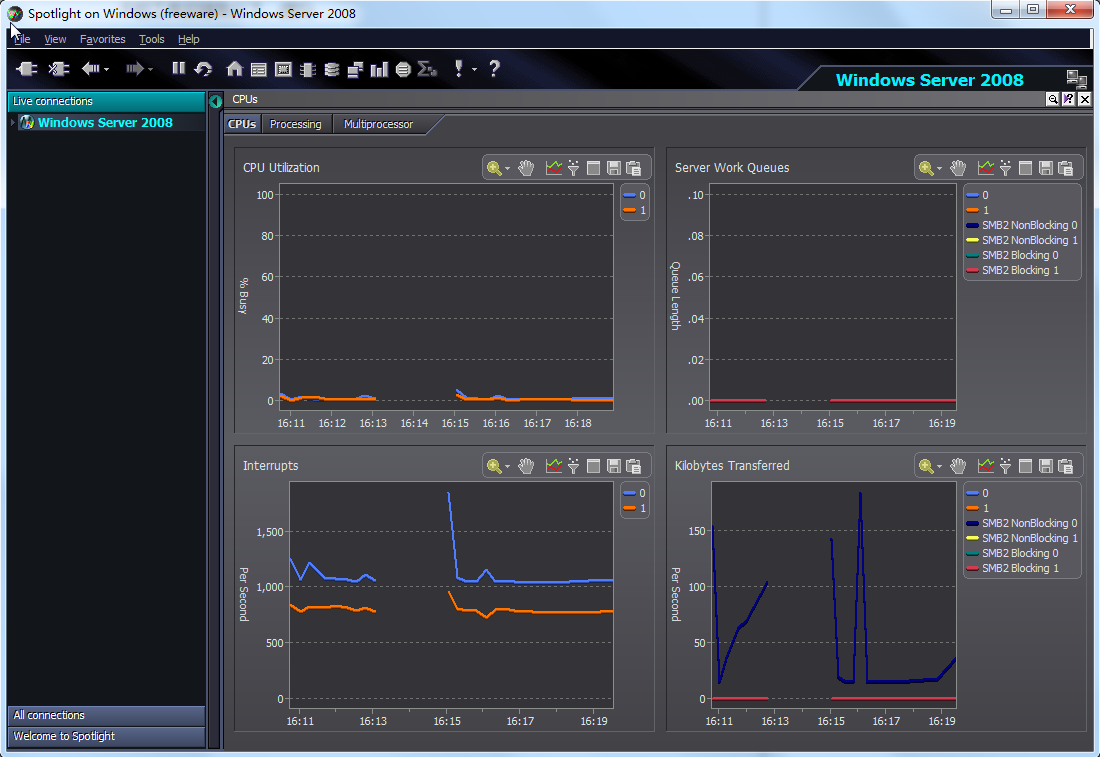The width and height of the screenshot is (1100, 757).
Task: Toggle series 1 in Interrupts legend
Action: coord(634,509)
